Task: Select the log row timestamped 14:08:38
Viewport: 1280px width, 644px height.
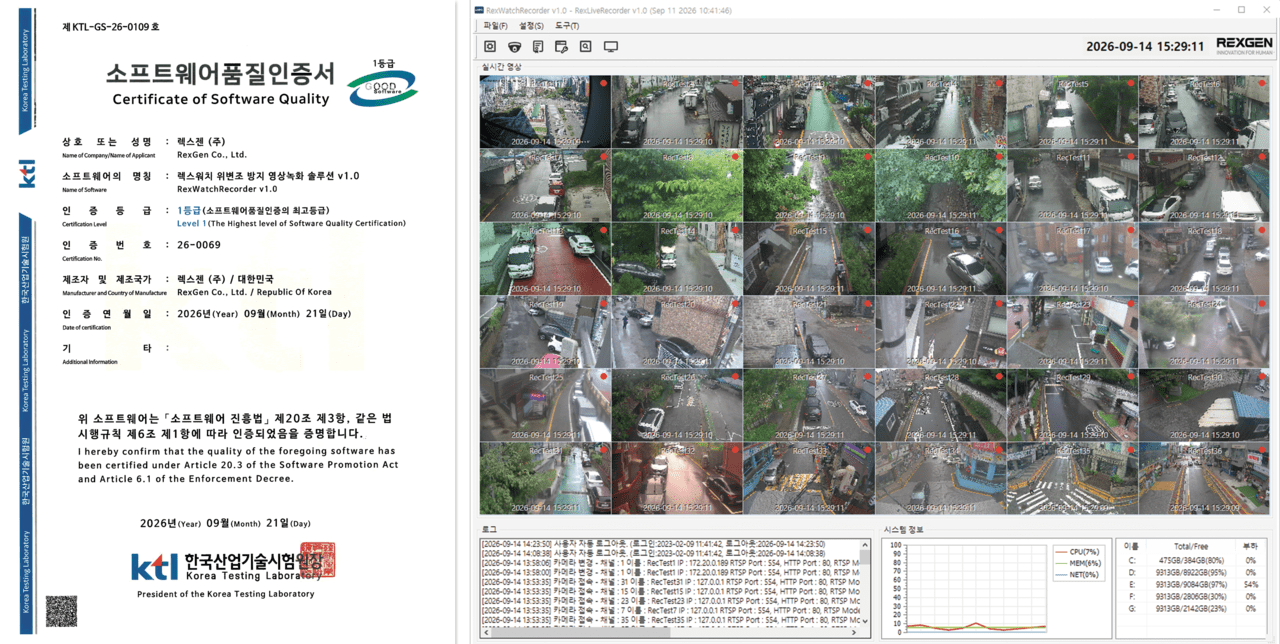Action: pos(671,553)
